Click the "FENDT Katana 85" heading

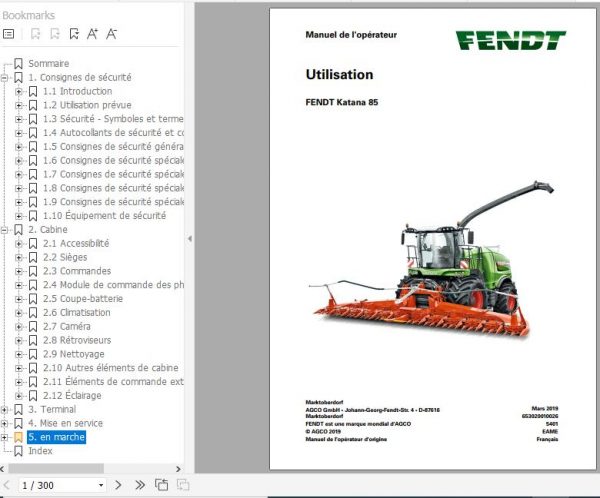click(342, 102)
